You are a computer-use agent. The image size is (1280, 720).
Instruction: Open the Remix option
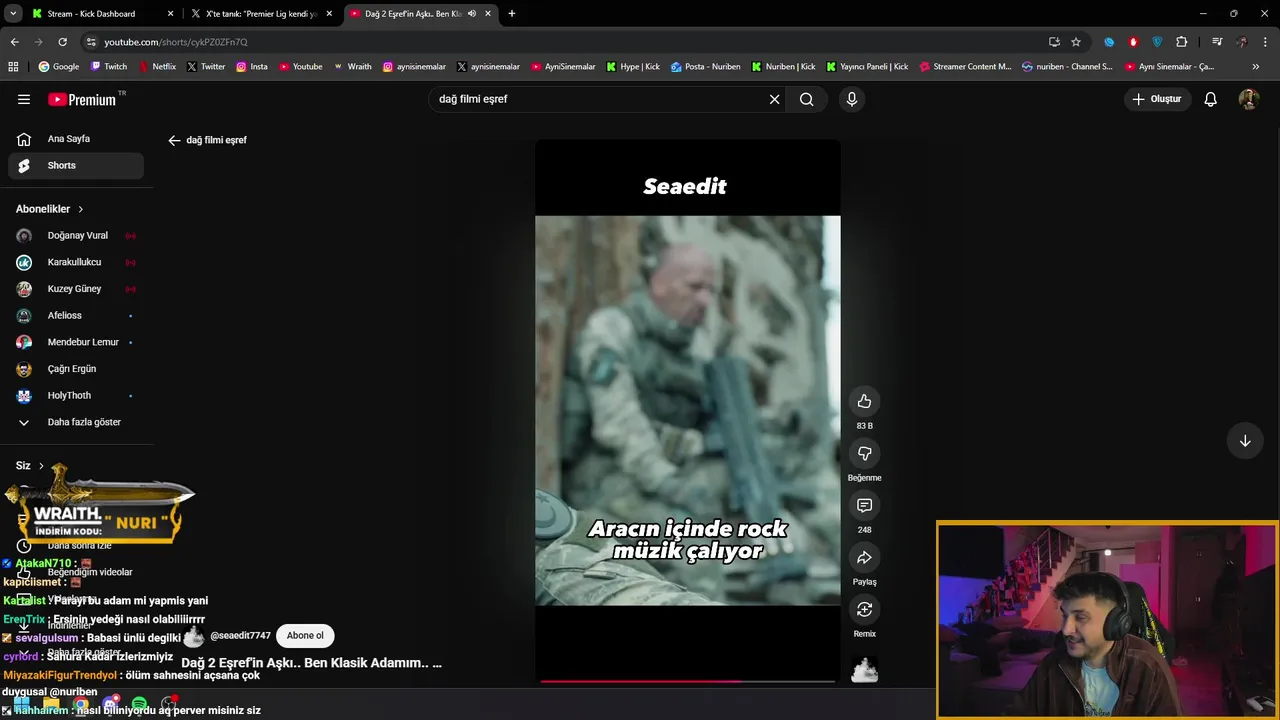[x=865, y=609]
